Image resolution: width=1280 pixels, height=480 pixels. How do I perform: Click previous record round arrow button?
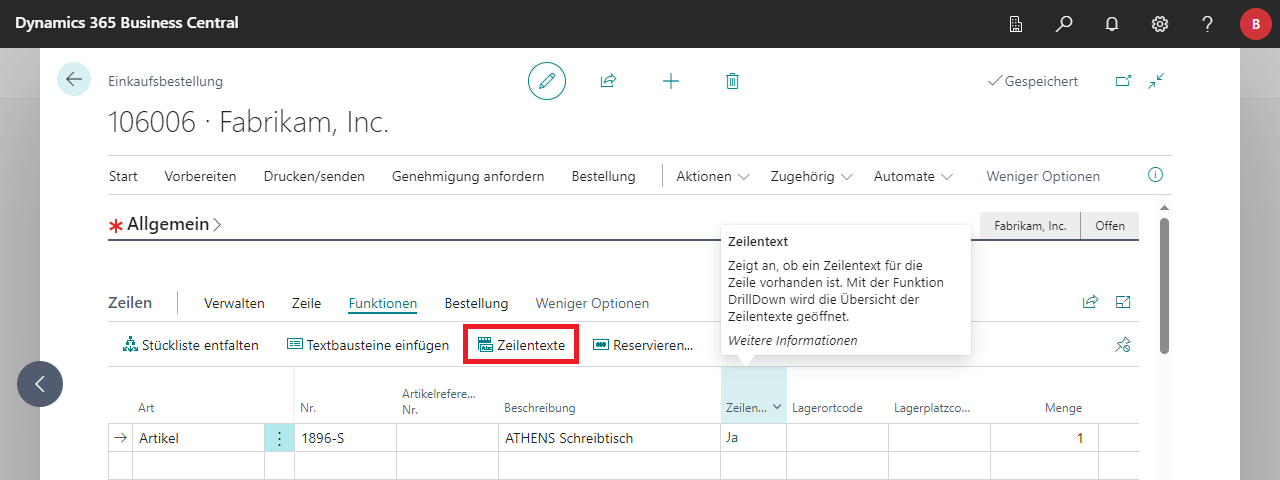tap(40, 384)
